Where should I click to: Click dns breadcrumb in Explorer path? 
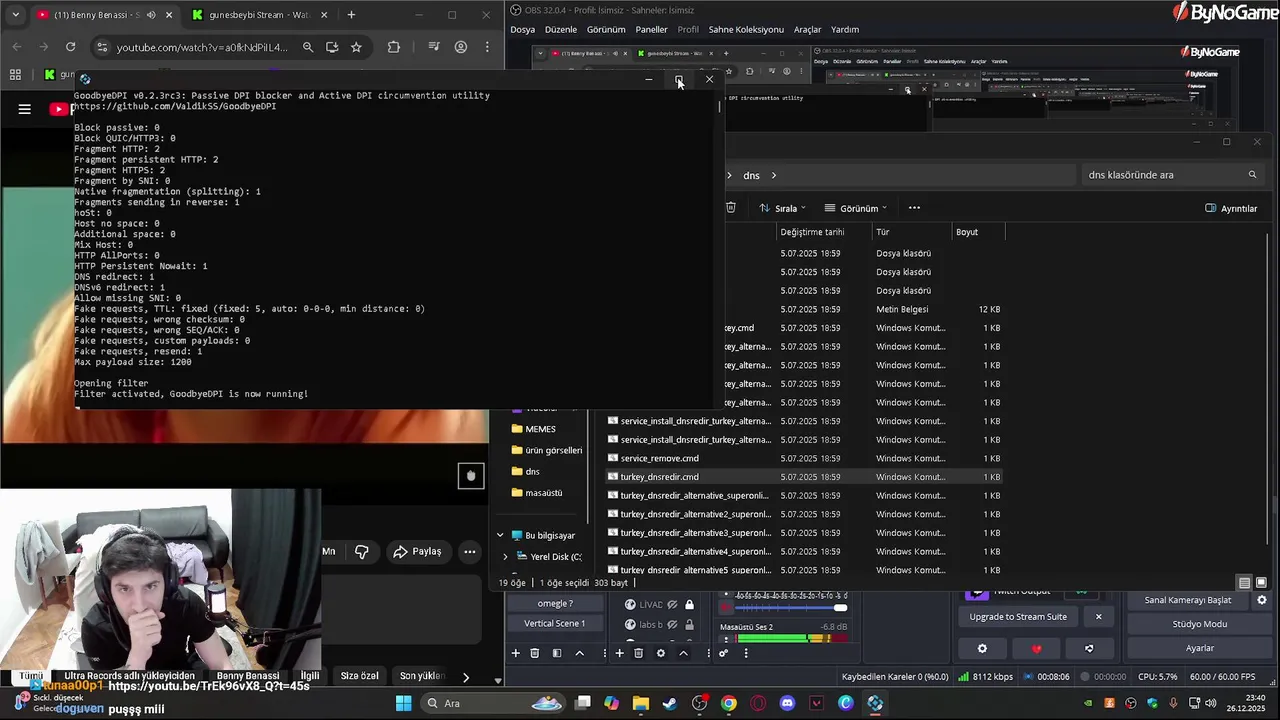click(751, 175)
